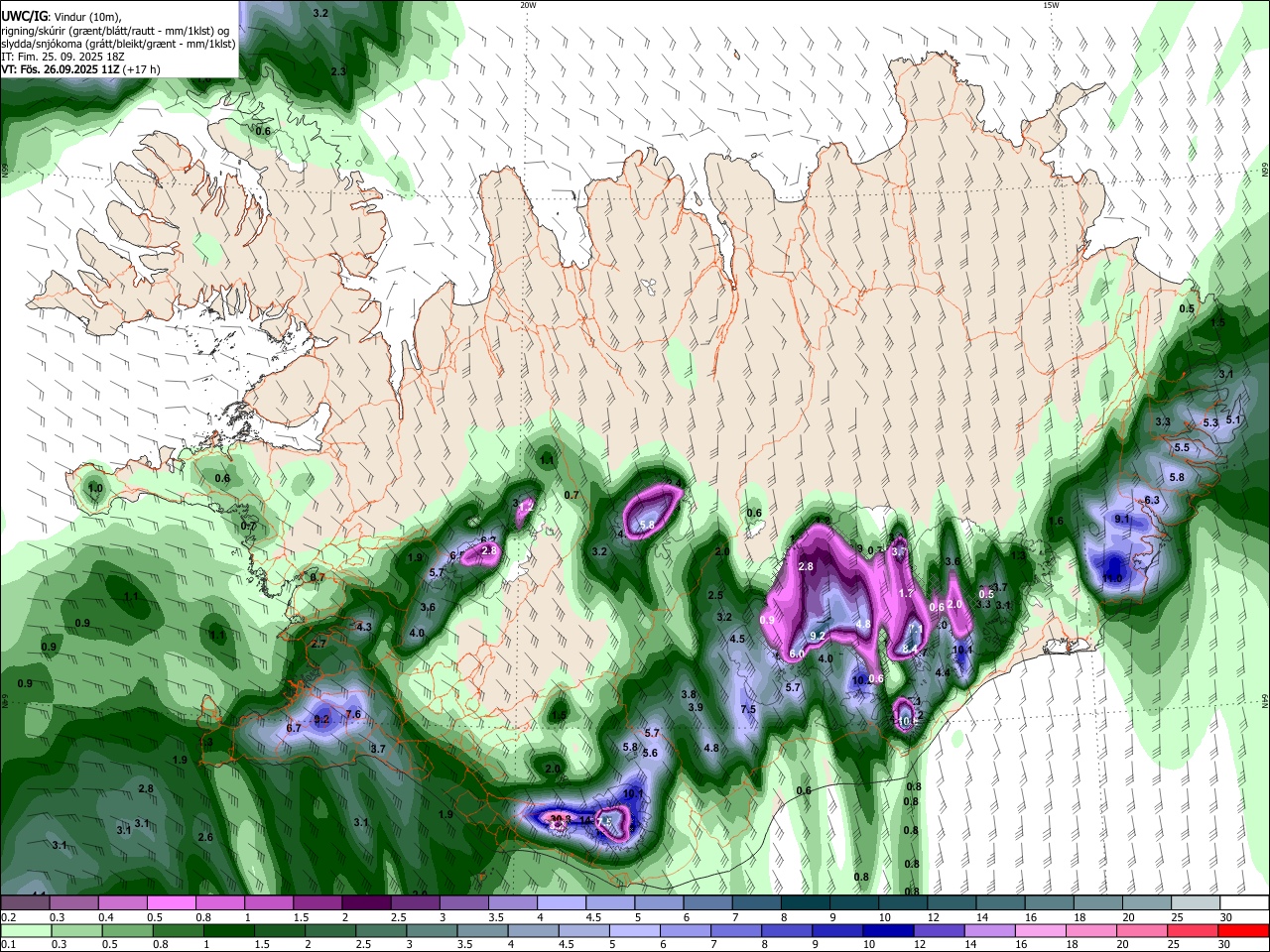Click the '5.1' precipitation value
1270x952 pixels.
click(x=1233, y=420)
